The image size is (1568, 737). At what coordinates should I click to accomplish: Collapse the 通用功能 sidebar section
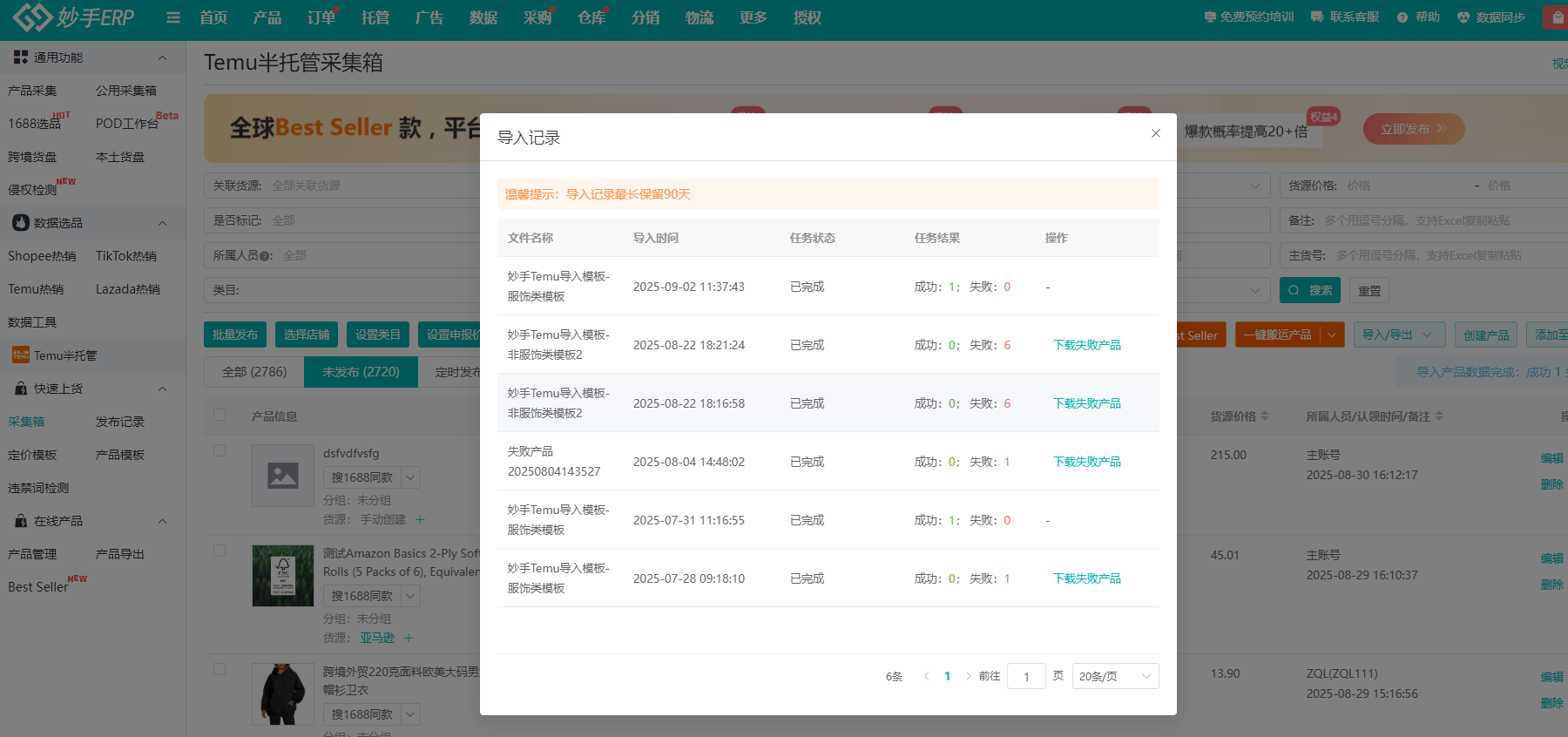pyautogui.click(x=162, y=57)
